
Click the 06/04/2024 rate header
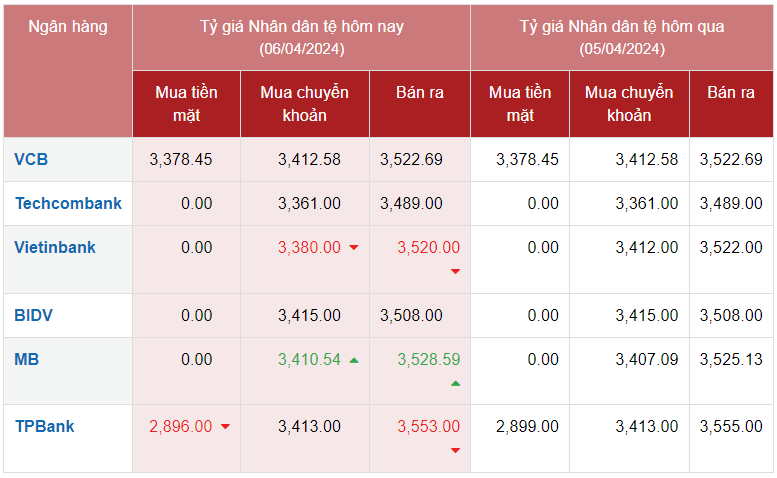pyautogui.click(x=301, y=37)
